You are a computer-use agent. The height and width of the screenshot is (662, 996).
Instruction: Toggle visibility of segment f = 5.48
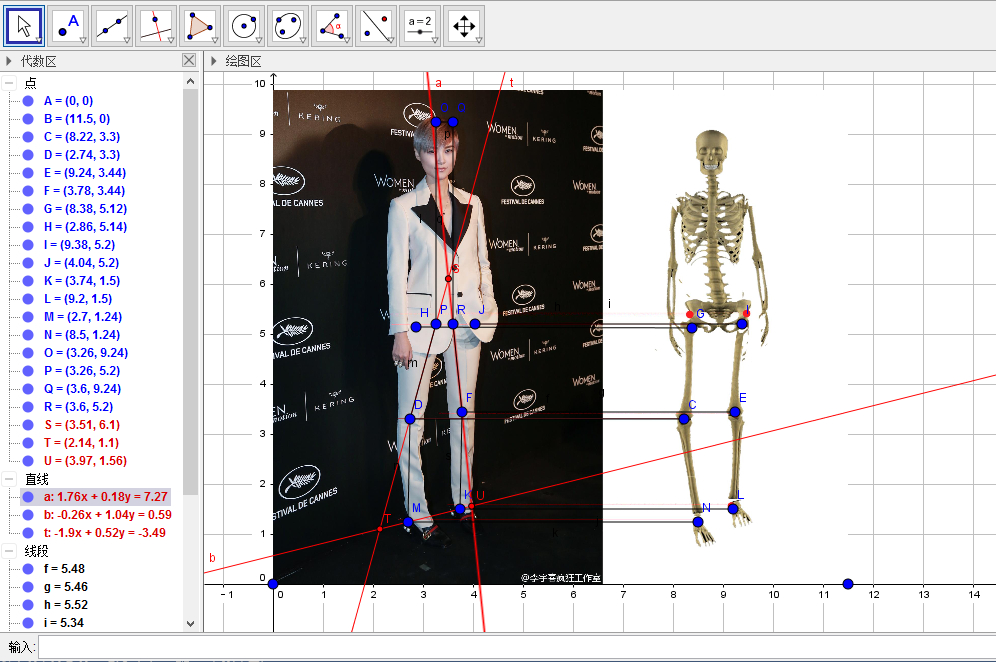[x=28, y=569]
